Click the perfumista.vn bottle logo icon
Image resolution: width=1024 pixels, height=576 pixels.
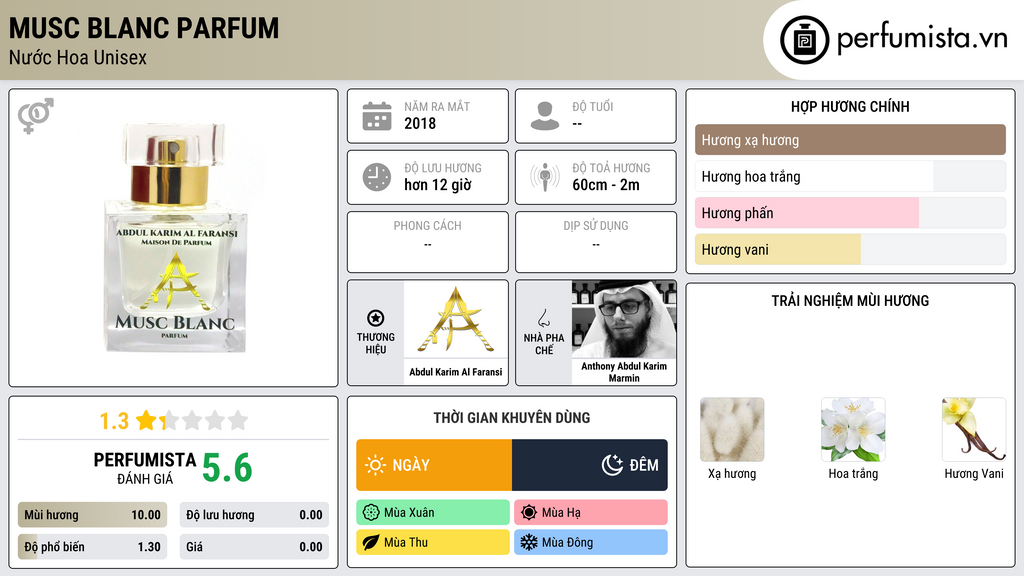click(x=805, y=40)
